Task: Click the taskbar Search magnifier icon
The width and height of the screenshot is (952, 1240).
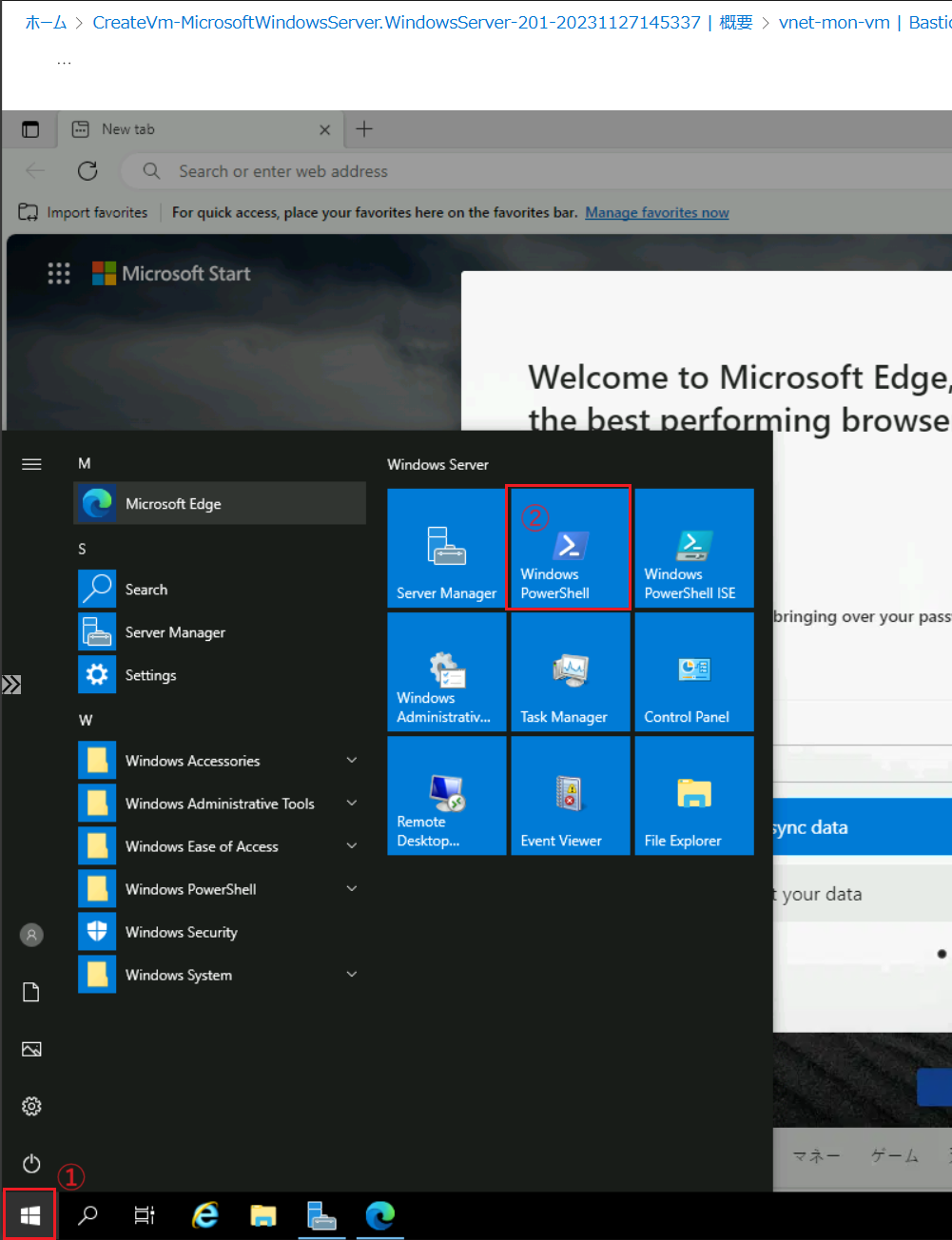Action: tap(87, 1214)
